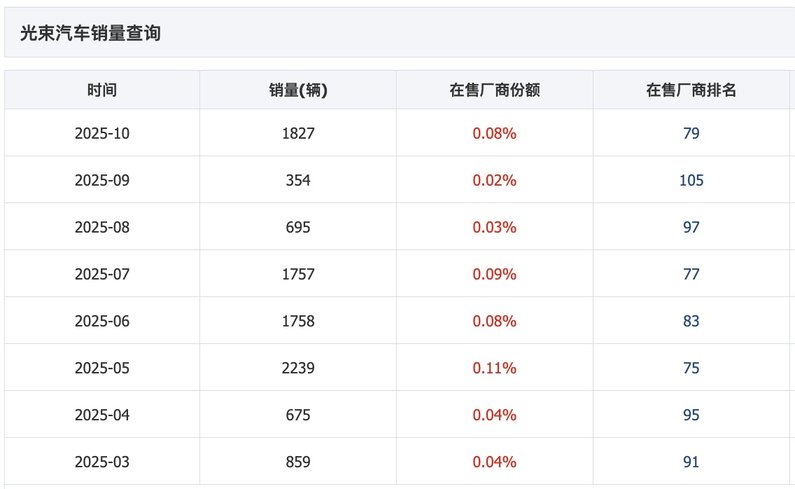Open ranking 83 link for 2025-06
Viewport: 795px width, 489px height.
(x=691, y=322)
